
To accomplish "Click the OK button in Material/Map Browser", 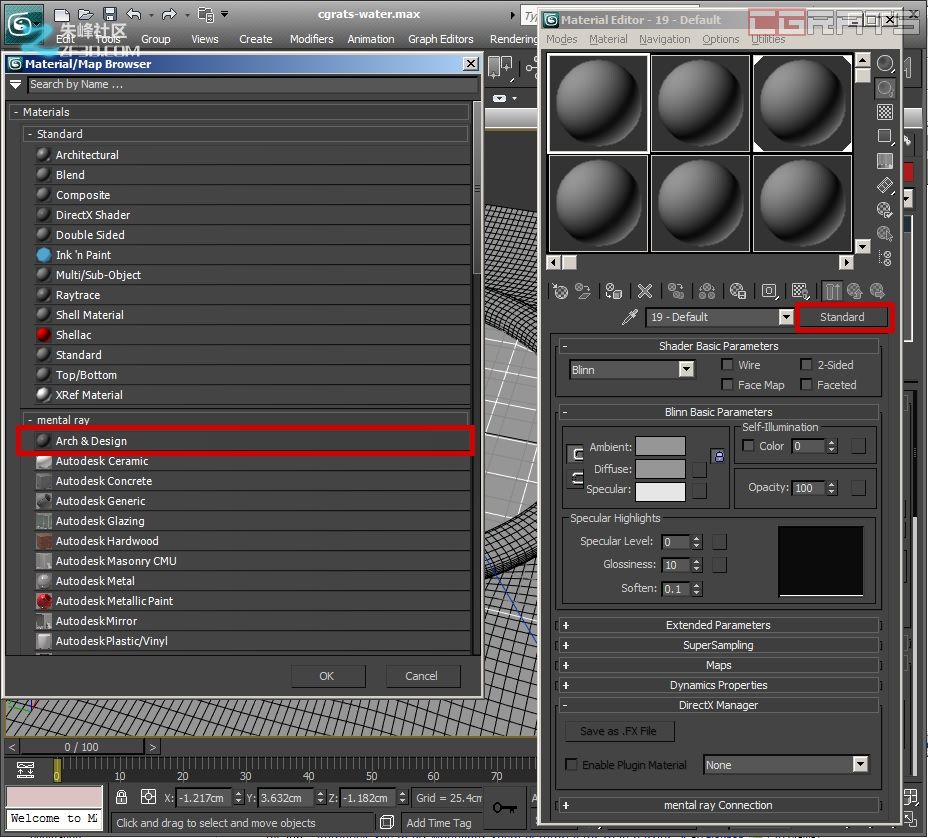I will coord(327,676).
